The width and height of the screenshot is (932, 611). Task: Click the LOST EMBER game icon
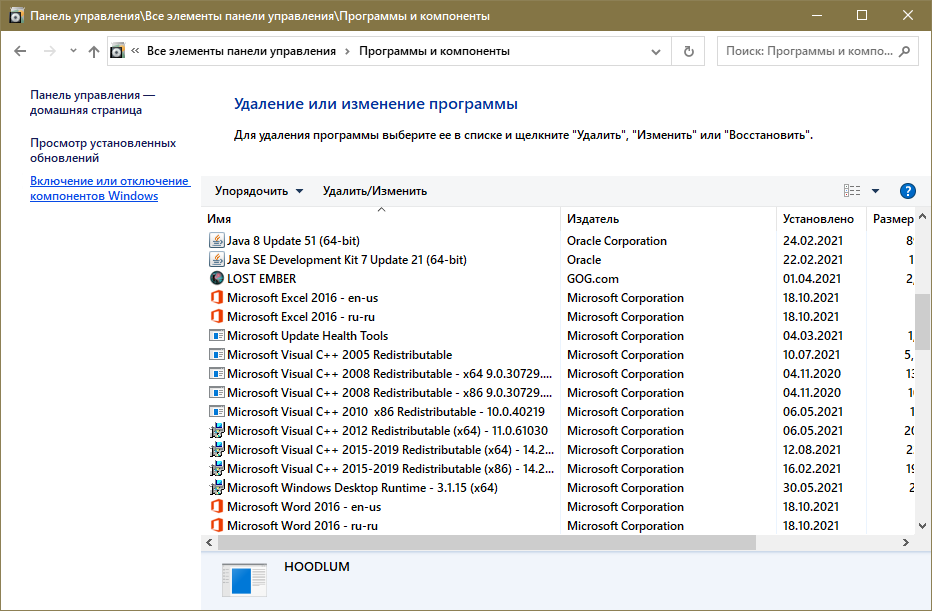(217, 279)
